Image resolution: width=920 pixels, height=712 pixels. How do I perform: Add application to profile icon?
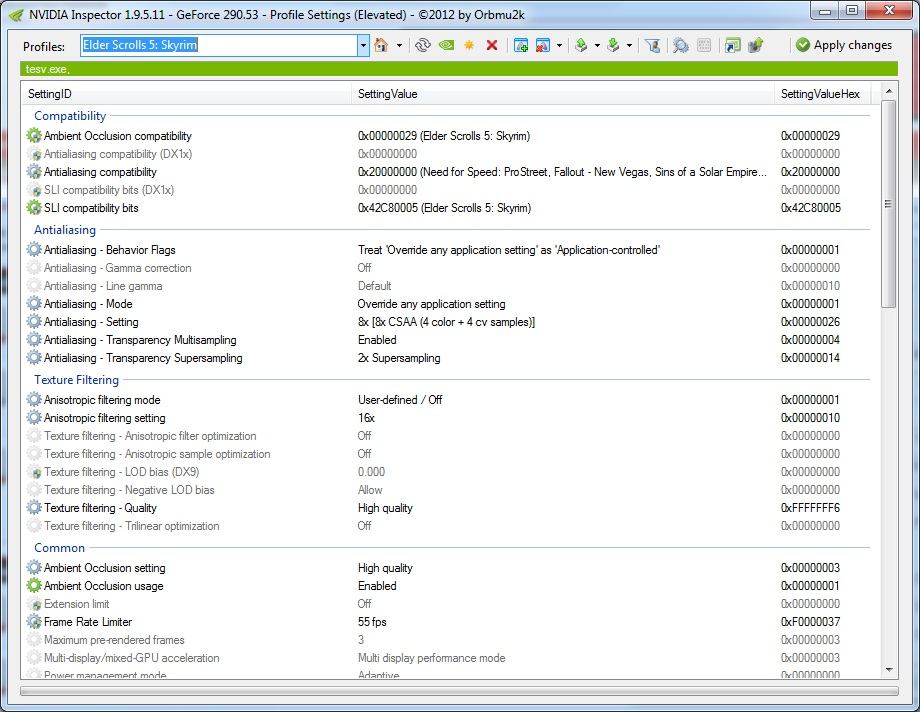pyautogui.click(x=520, y=45)
